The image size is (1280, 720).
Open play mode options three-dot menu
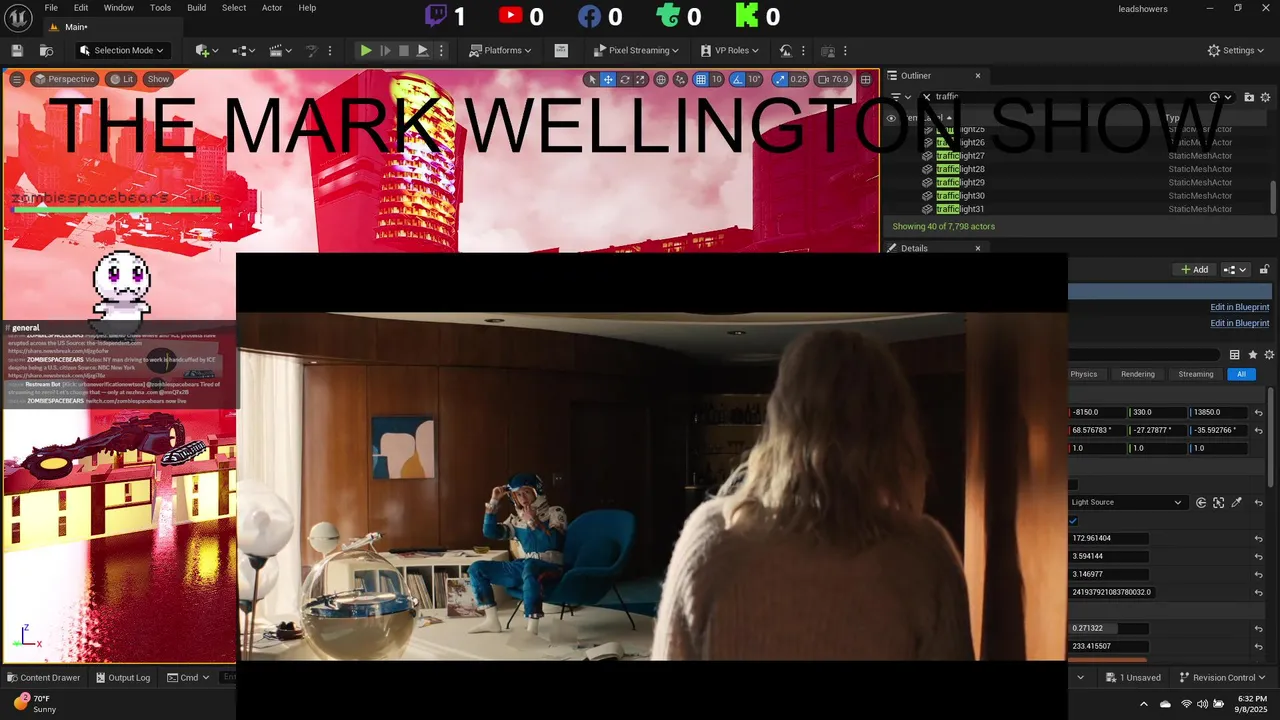coord(441,50)
